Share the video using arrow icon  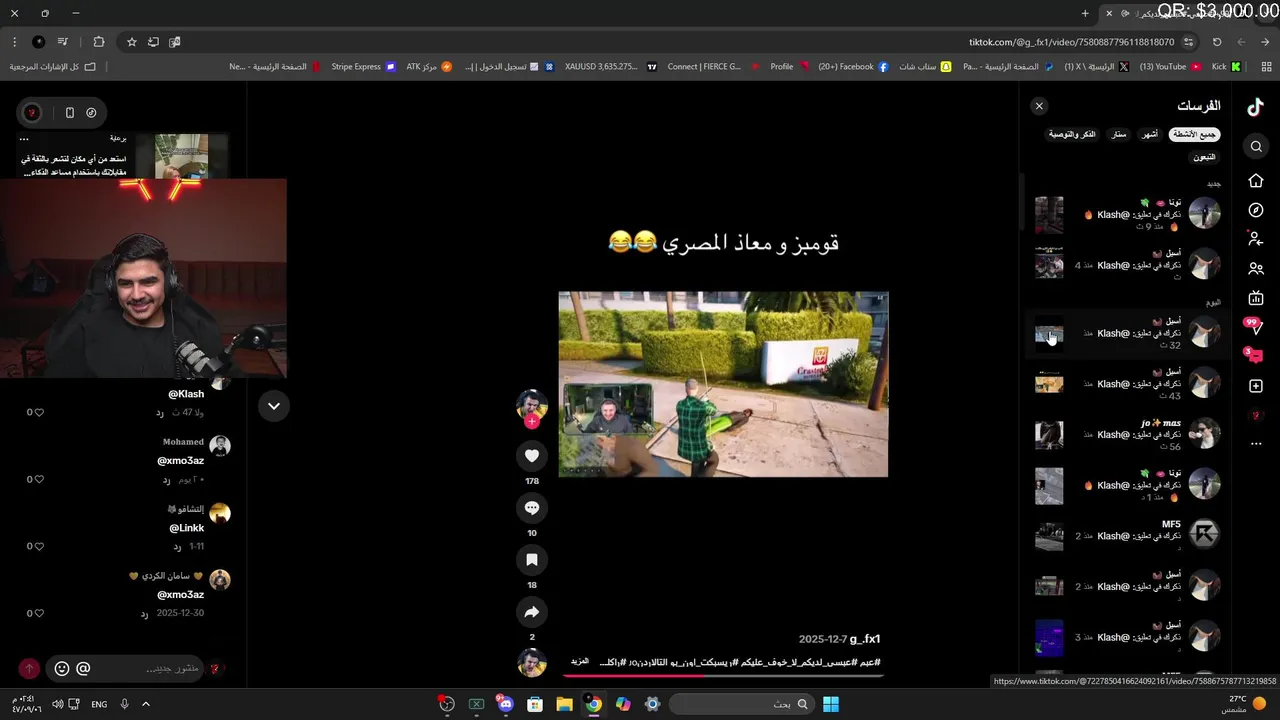(x=532, y=612)
